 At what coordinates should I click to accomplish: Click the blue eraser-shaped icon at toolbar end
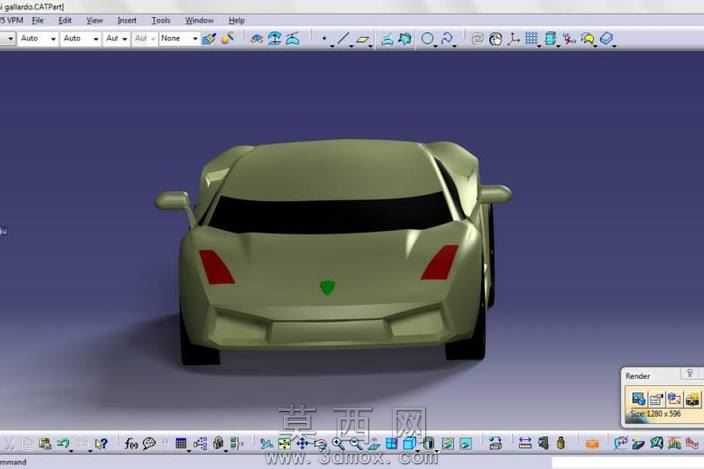(x=606, y=39)
